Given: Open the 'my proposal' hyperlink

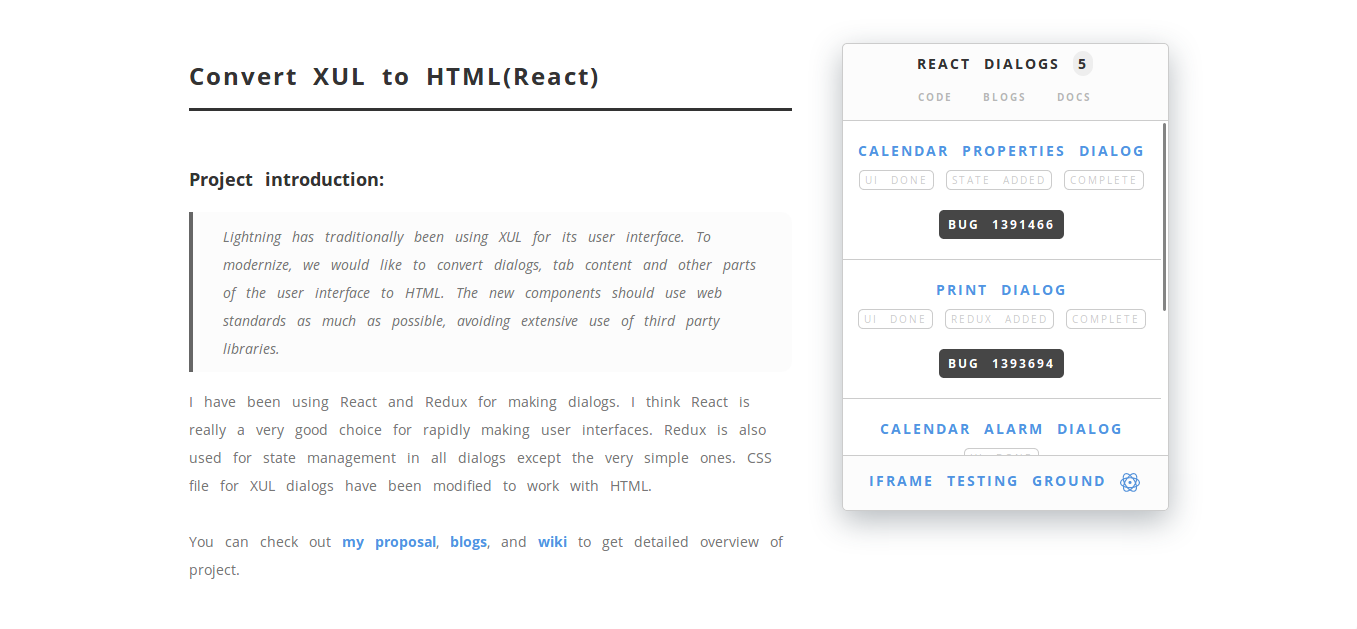Looking at the screenshot, I should 389,541.
